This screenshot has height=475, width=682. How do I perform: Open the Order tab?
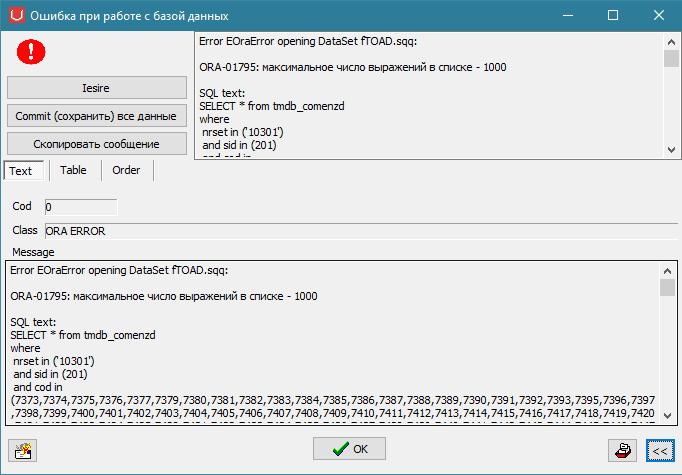click(126, 170)
